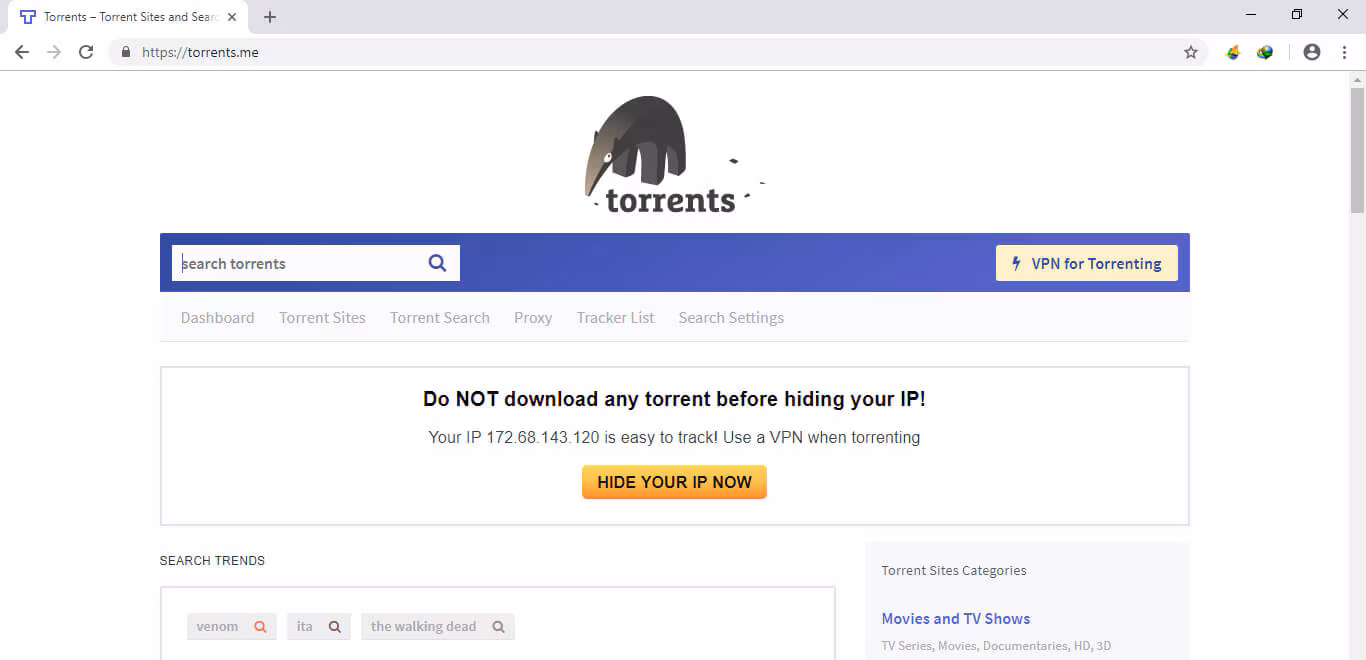Image resolution: width=1366 pixels, height=660 pixels.
Task: Click the VPN for Torrenting button
Action: tap(1086, 263)
